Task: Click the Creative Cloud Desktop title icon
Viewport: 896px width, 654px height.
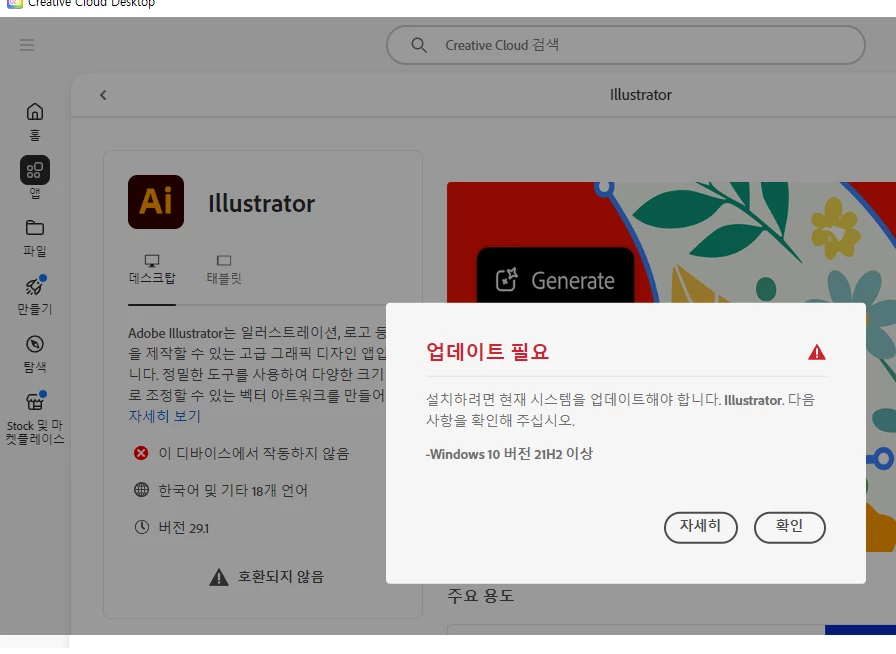Action: 14,3
